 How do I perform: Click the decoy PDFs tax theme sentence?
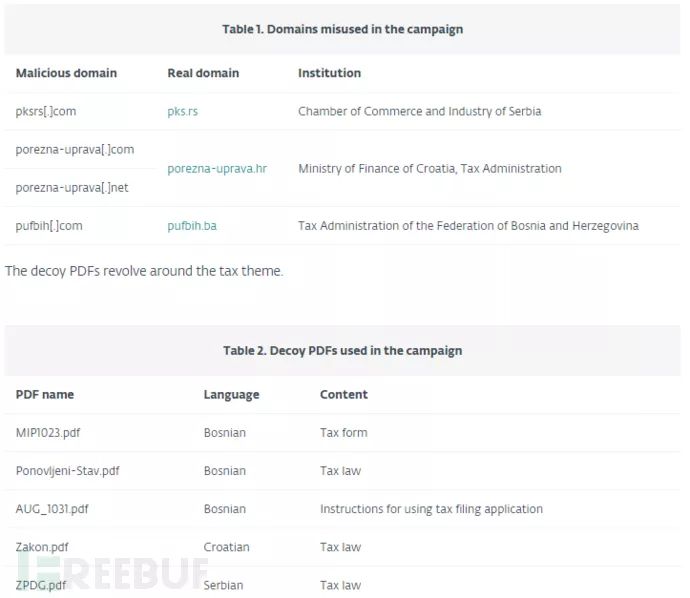click(x=144, y=271)
